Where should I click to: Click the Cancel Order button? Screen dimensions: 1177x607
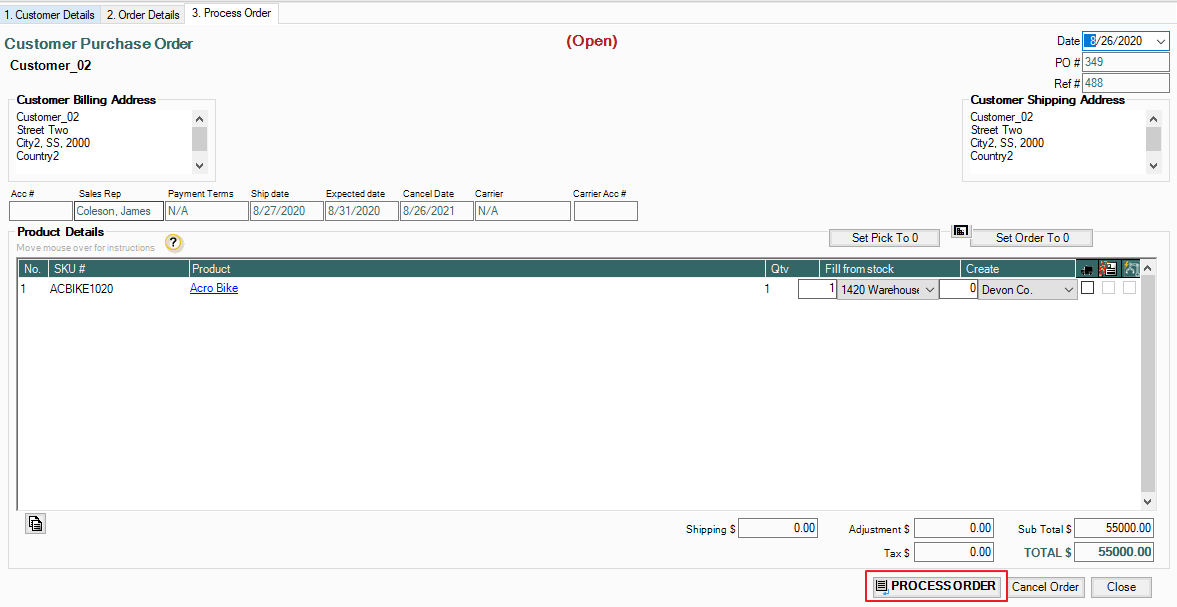click(x=1045, y=587)
